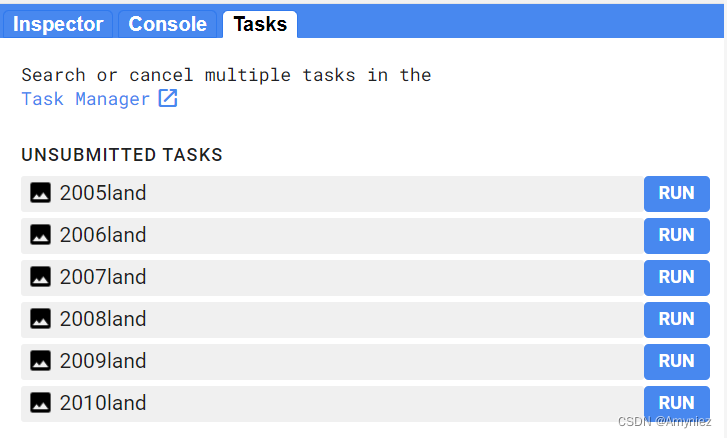Image resolution: width=727 pixels, height=438 pixels.
Task: Run the 2006land export task
Action: [x=676, y=235]
